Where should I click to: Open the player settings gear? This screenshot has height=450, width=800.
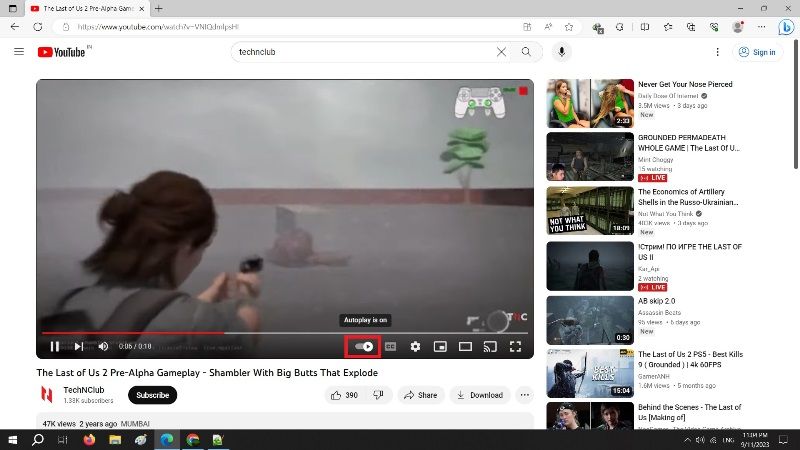(415, 346)
